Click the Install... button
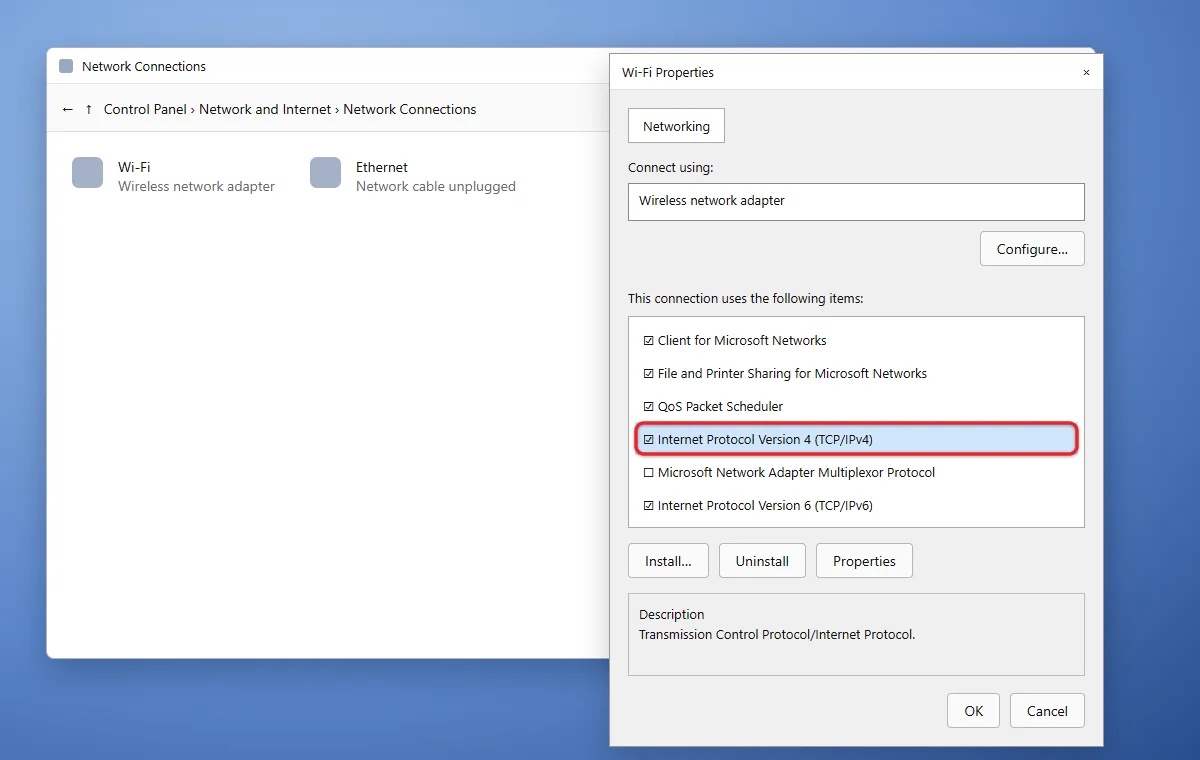Image resolution: width=1200 pixels, height=760 pixels. 668,561
